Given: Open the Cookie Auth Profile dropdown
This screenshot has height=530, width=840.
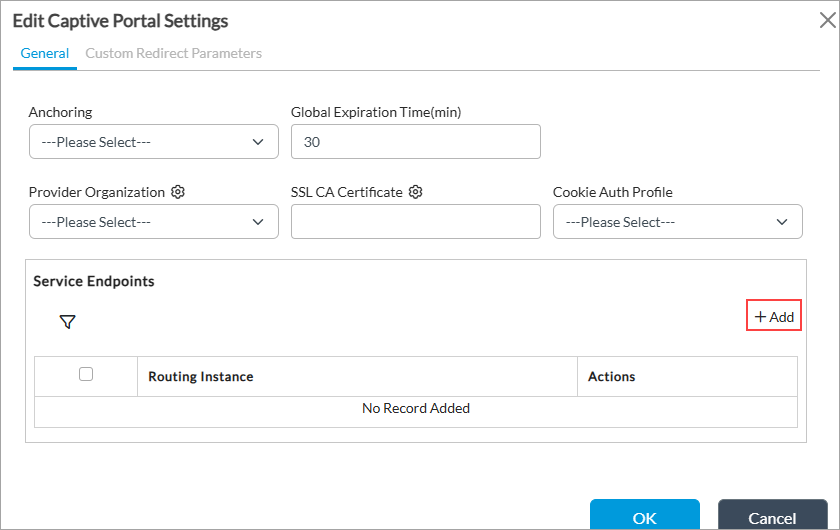Looking at the screenshot, I should click(x=678, y=221).
